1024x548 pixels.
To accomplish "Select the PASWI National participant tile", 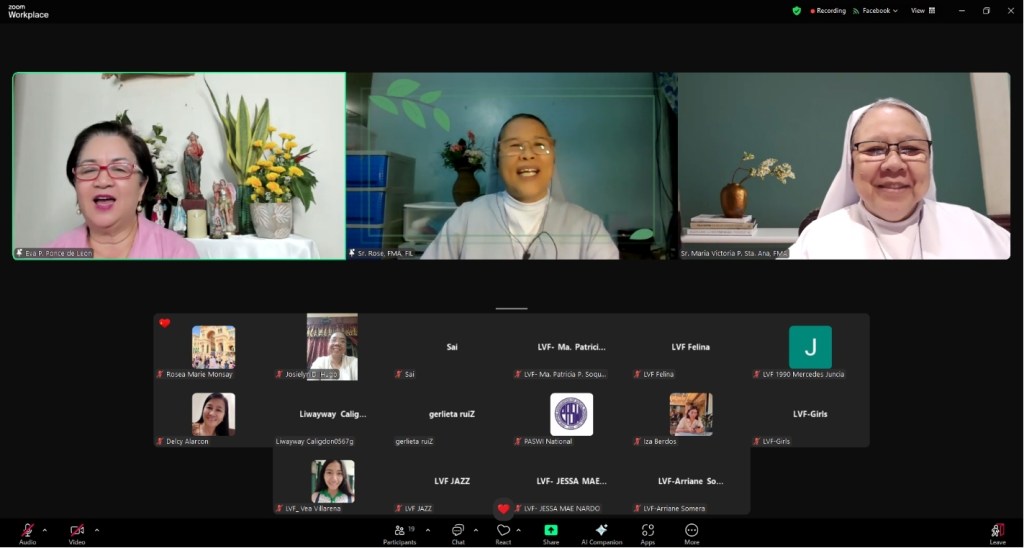I will coord(571,415).
